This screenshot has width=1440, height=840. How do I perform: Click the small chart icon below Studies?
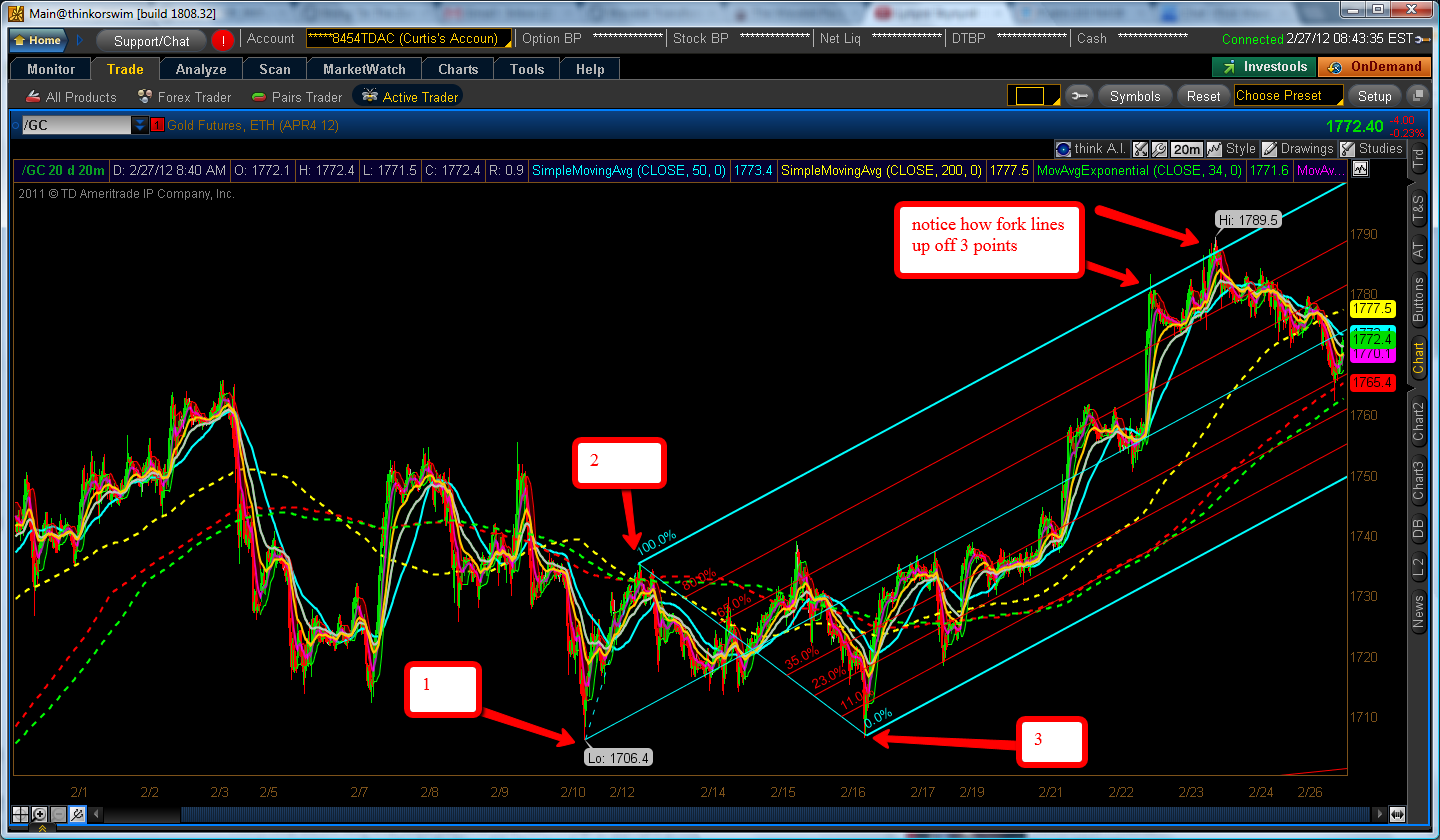1359,170
